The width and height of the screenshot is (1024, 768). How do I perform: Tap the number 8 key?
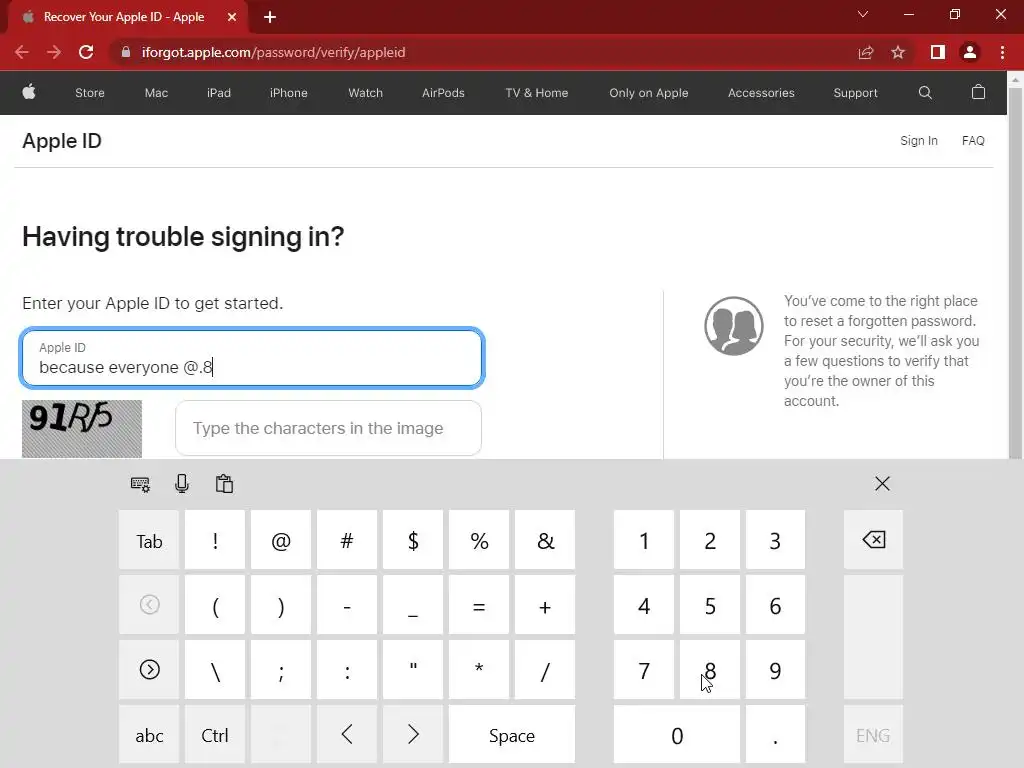[710, 669]
